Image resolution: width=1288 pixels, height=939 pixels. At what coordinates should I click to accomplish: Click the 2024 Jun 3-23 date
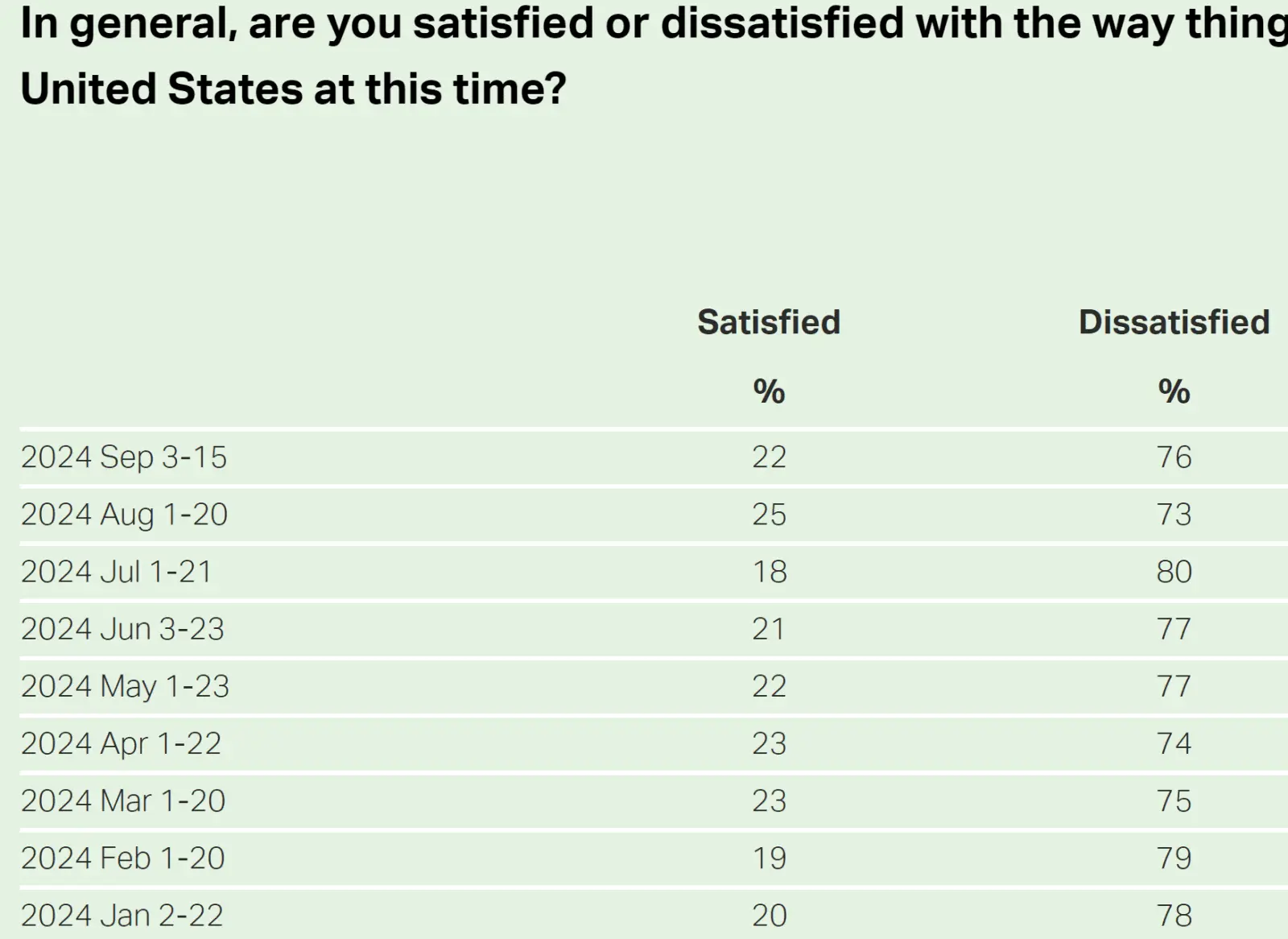point(122,629)
